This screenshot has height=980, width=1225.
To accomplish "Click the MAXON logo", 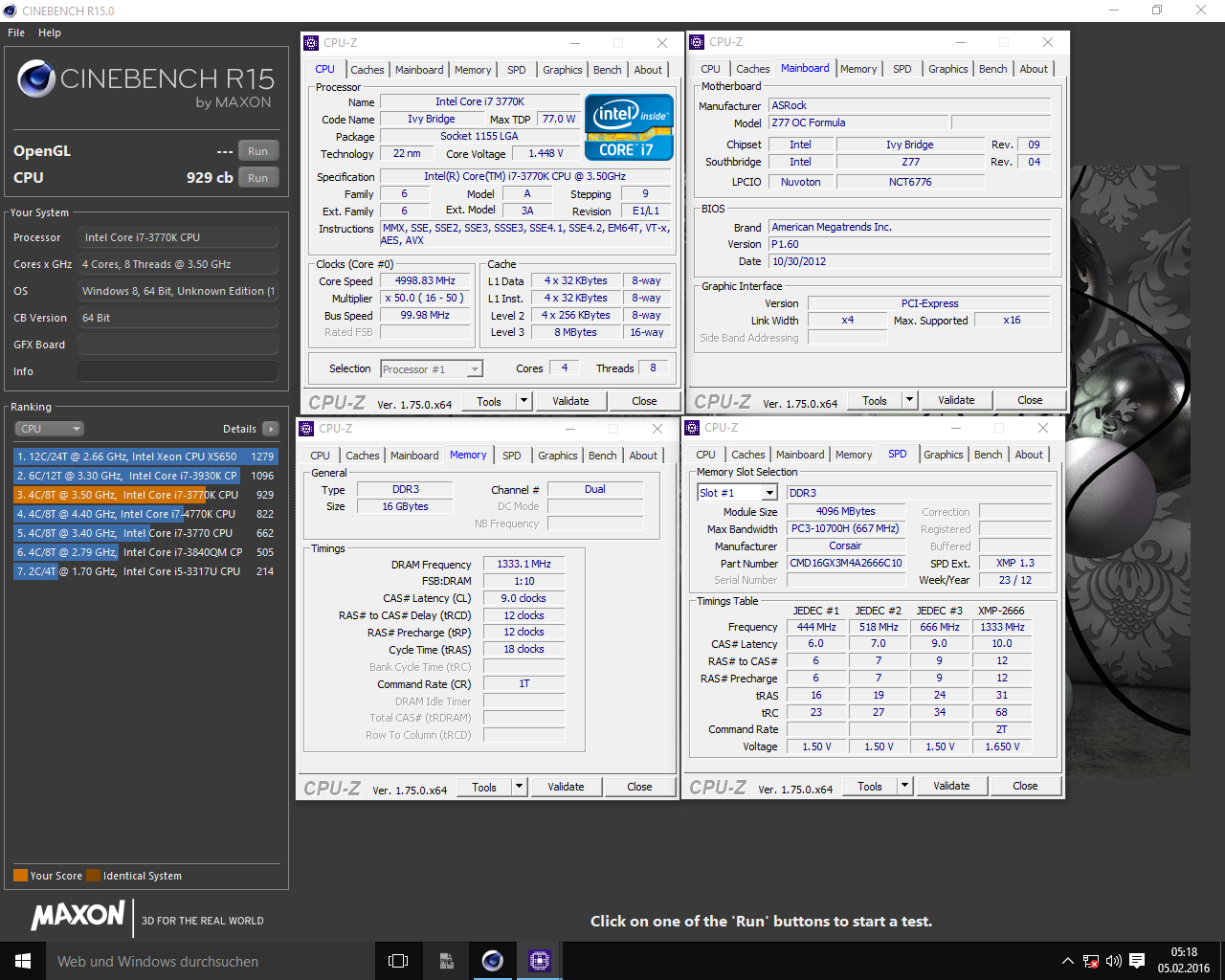I will coord(78,916).
